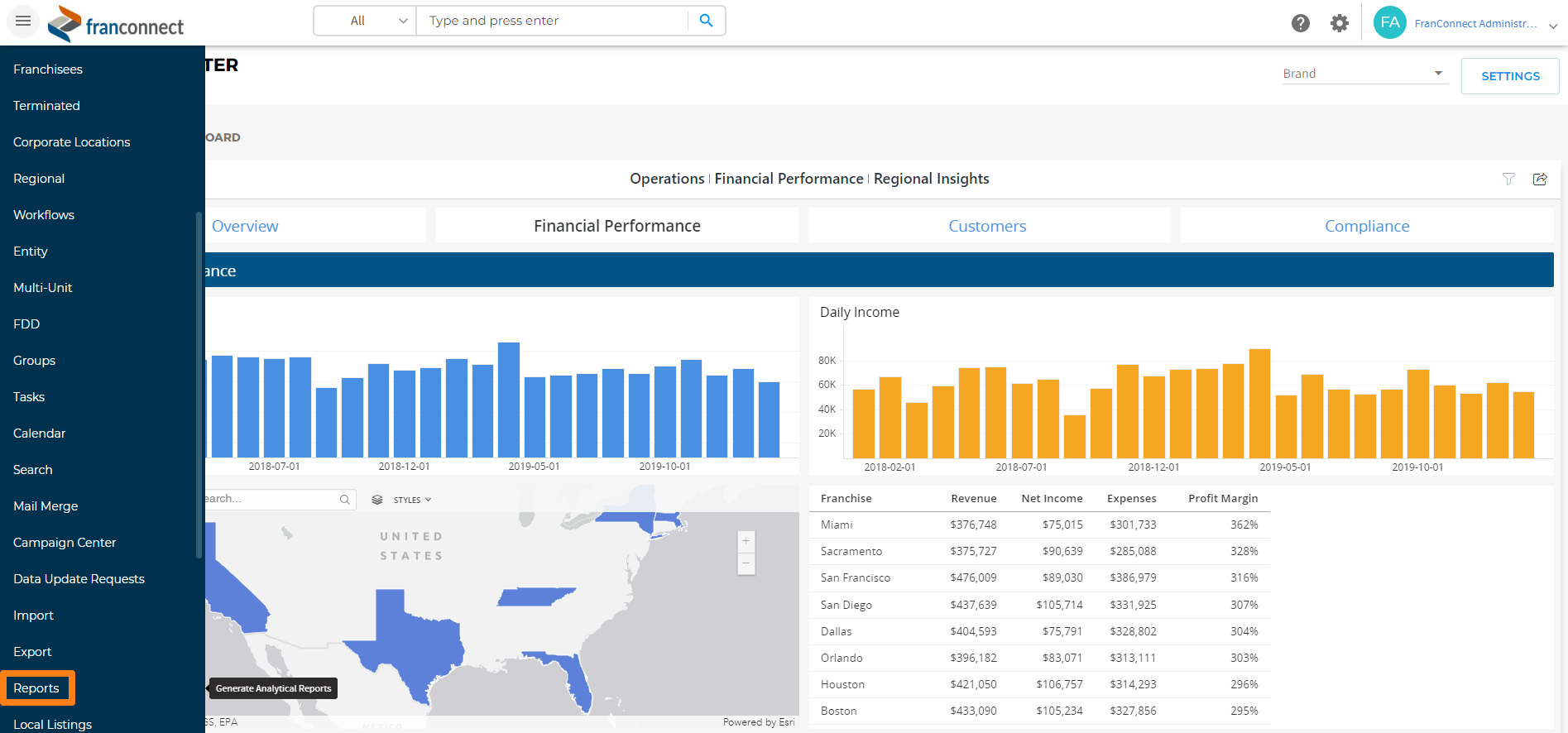Sort table by Expenses column header
The height and width of the screenshot is (733, 1568).
click(x=1131, y=498)
